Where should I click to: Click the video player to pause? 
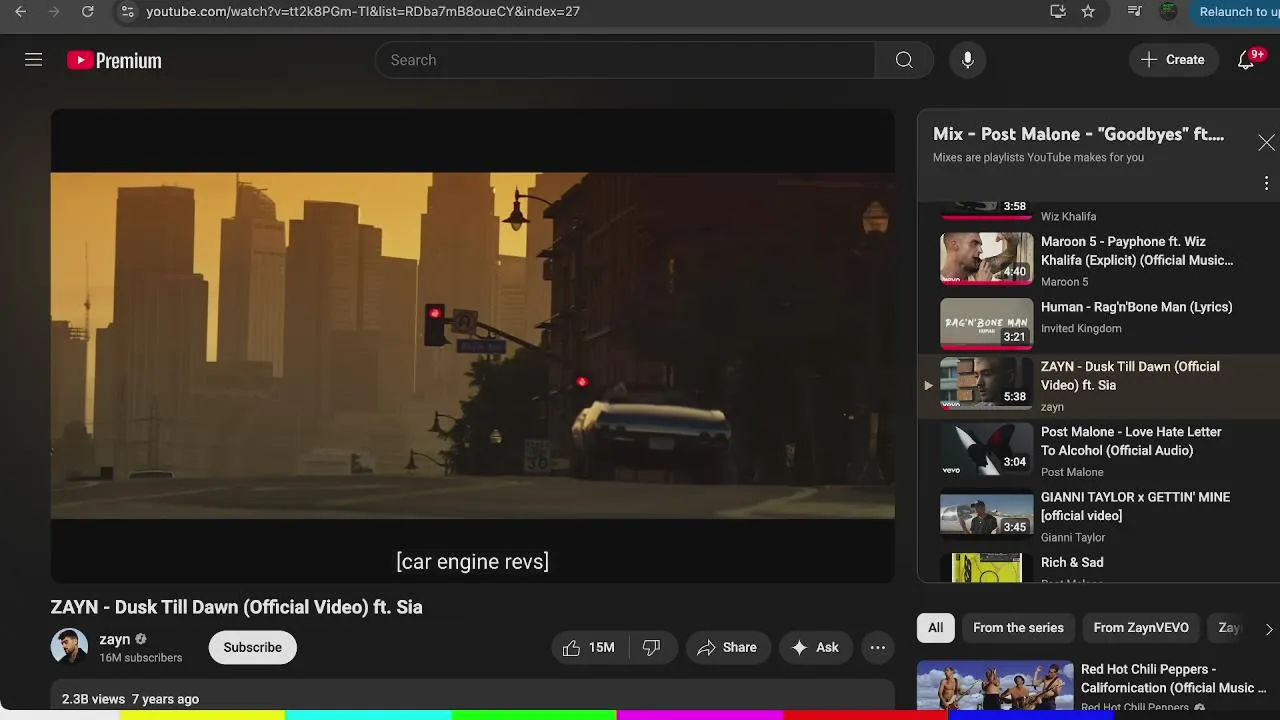coord(472,345)
